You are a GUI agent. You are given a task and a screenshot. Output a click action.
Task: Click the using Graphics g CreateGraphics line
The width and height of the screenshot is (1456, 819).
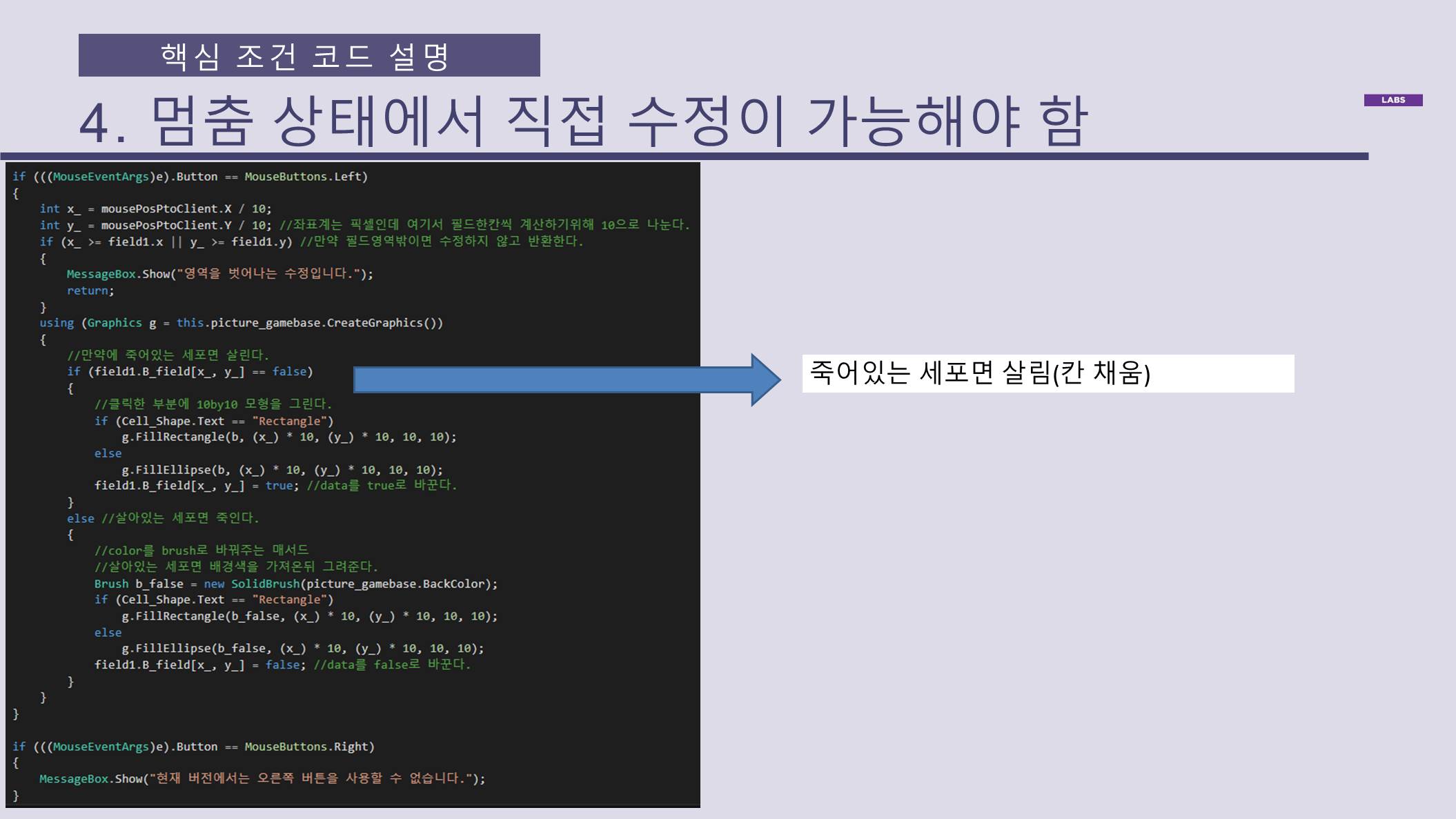241,323
